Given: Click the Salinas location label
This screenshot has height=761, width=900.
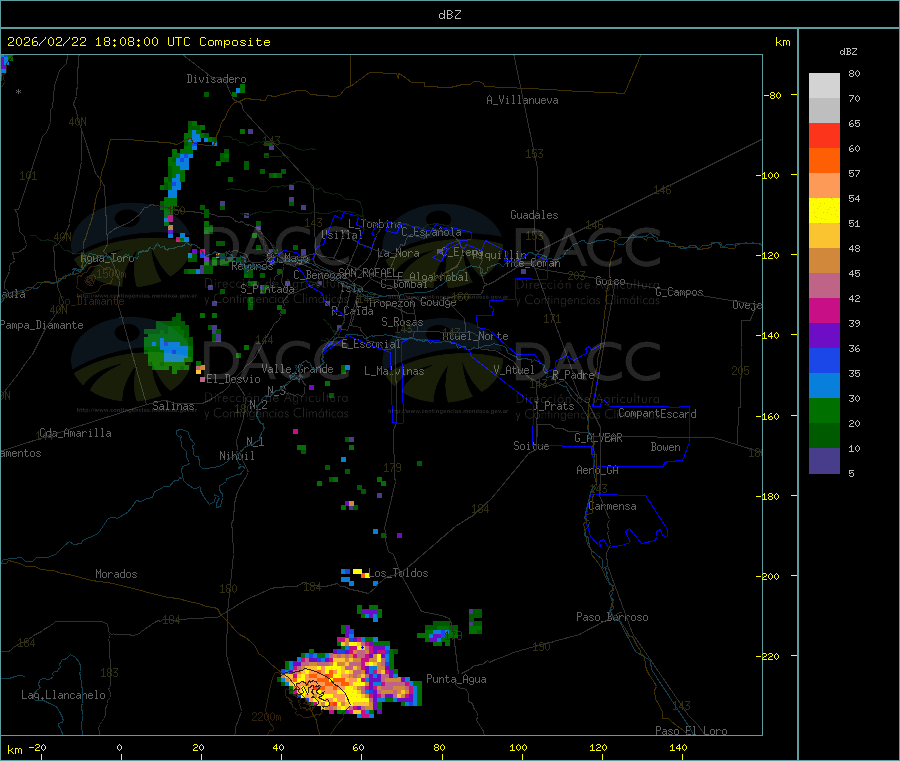Looking at the screenshot, I should [173, 406].
